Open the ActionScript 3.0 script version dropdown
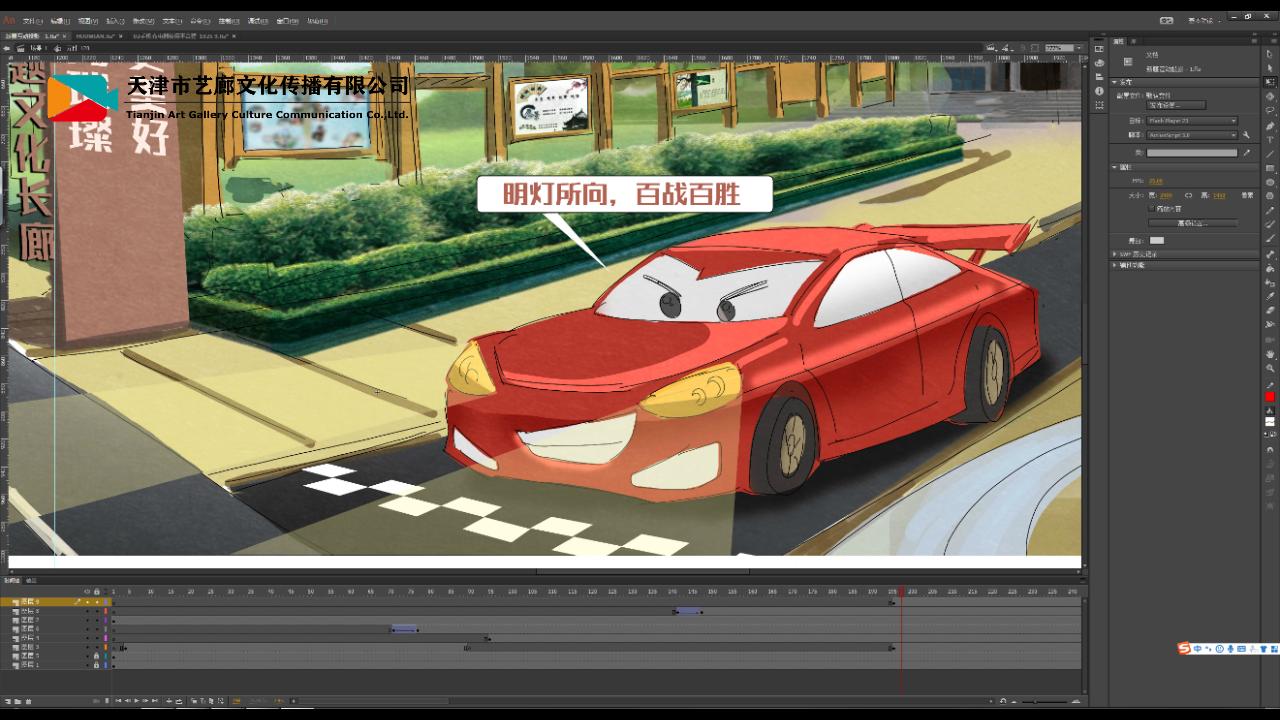The height and width of the screenshot is (720, 1280). [x=1193, y=134]
